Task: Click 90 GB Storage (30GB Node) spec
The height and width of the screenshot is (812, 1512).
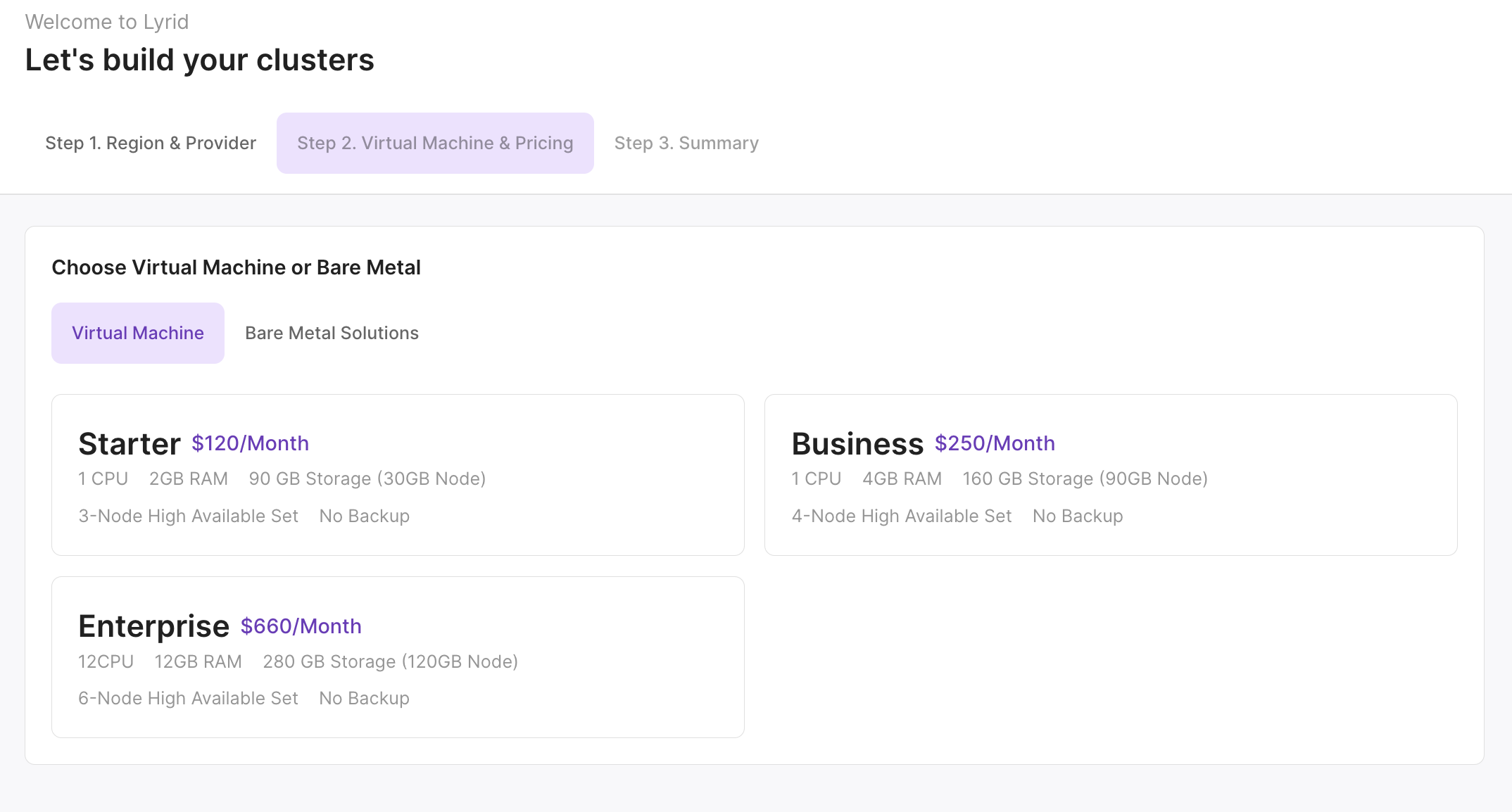Action: [x=367, y=478]
